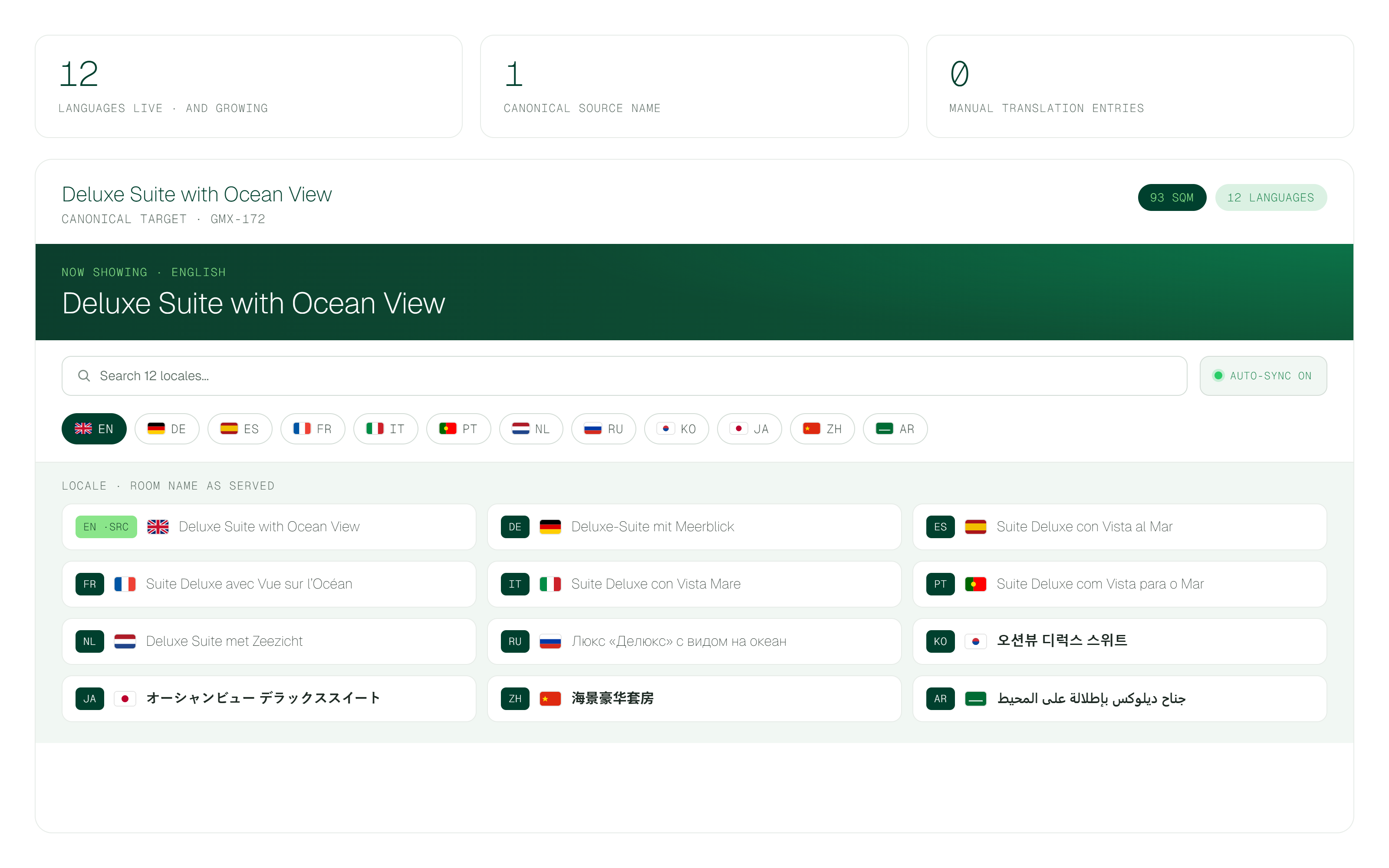Viewport: 1389px width, 868px height.
Task: Click the ES code badge in locale list
Action: pyautogui.click(x=941, y=527)
